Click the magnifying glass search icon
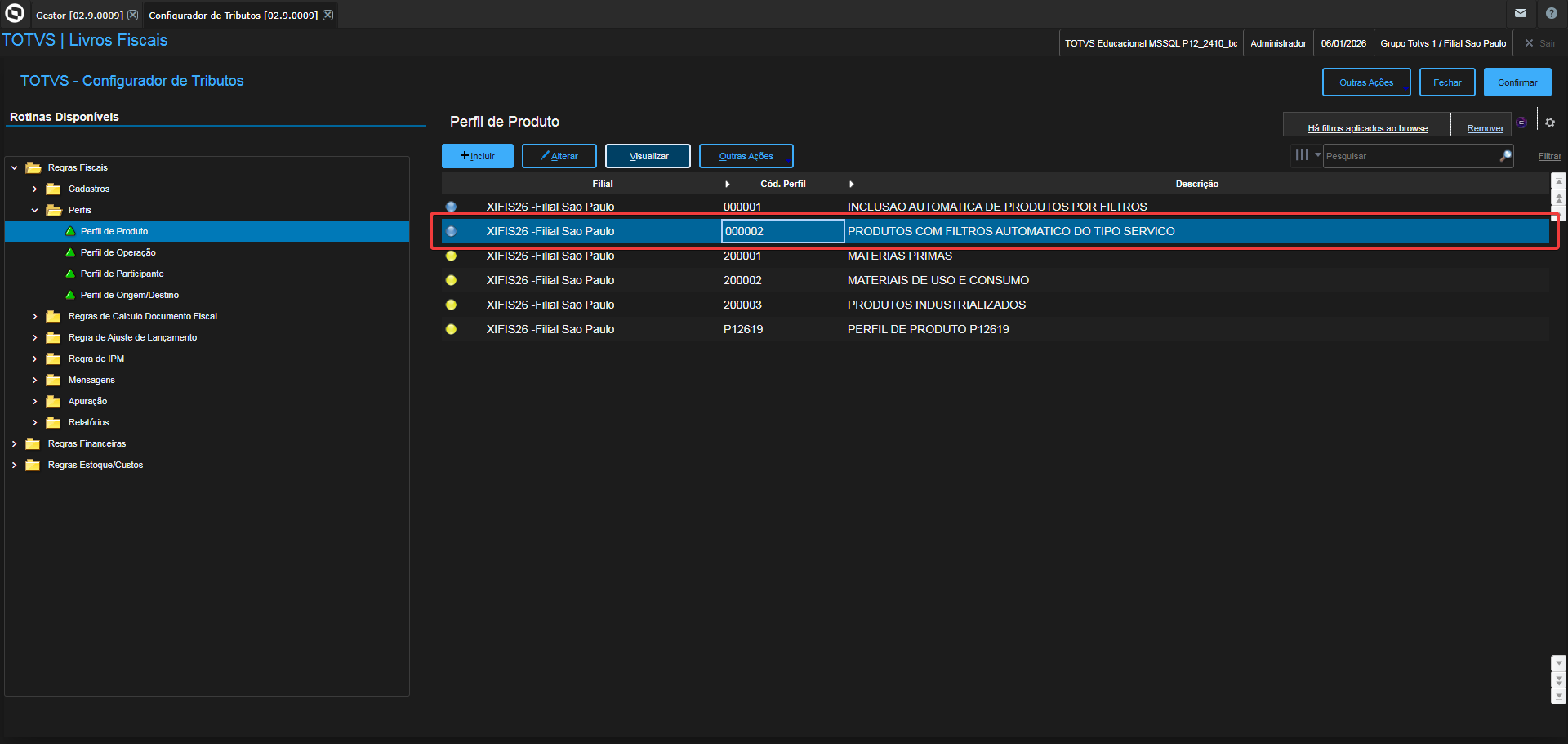1568x744 pixels. (x=1505, y=155)
